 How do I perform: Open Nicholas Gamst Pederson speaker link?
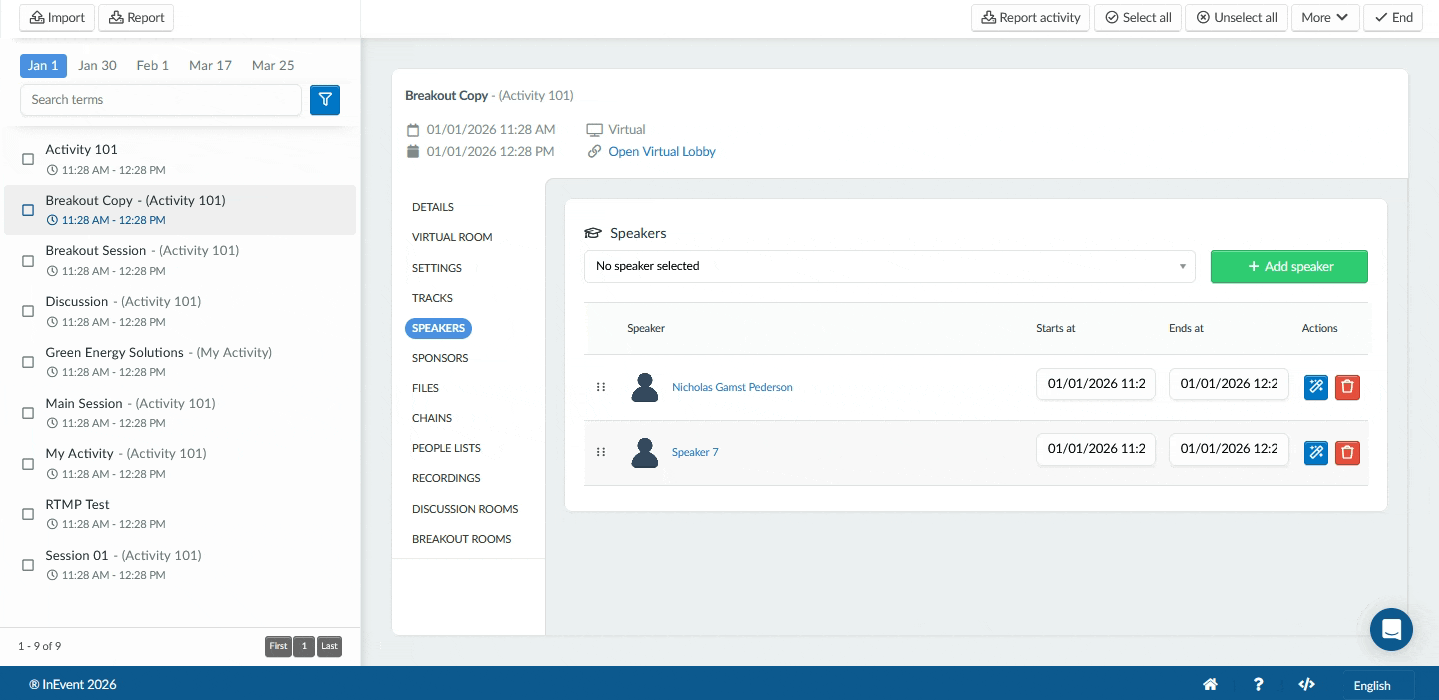point(732,387)
